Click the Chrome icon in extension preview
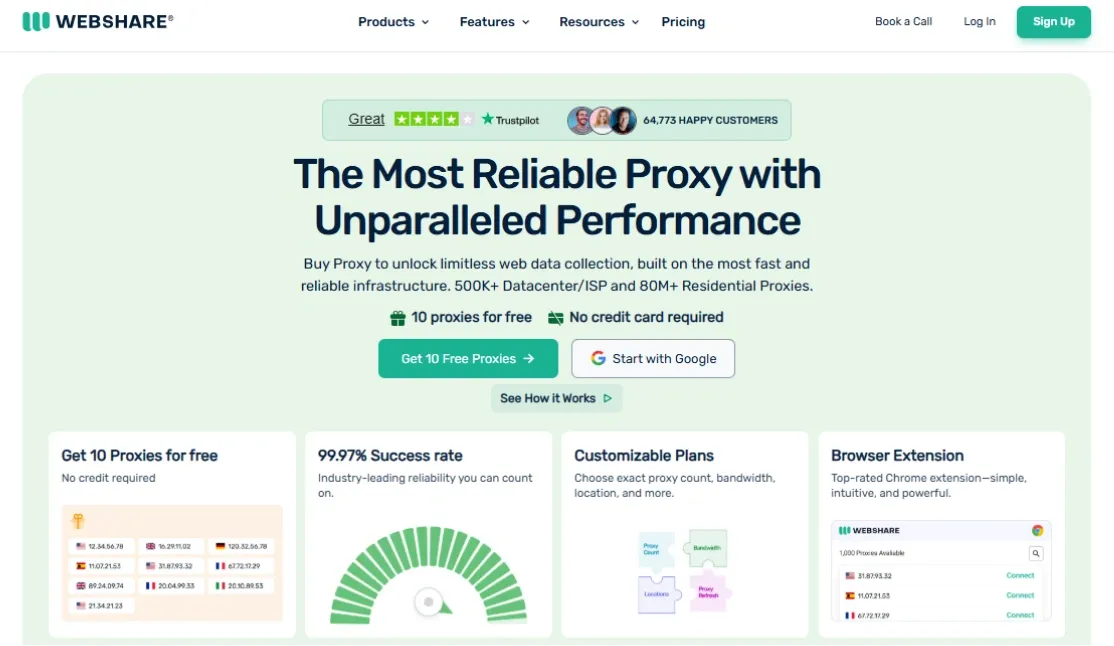The width and height of the screenshot is (1114, 646). click(x=1038, y=530)
